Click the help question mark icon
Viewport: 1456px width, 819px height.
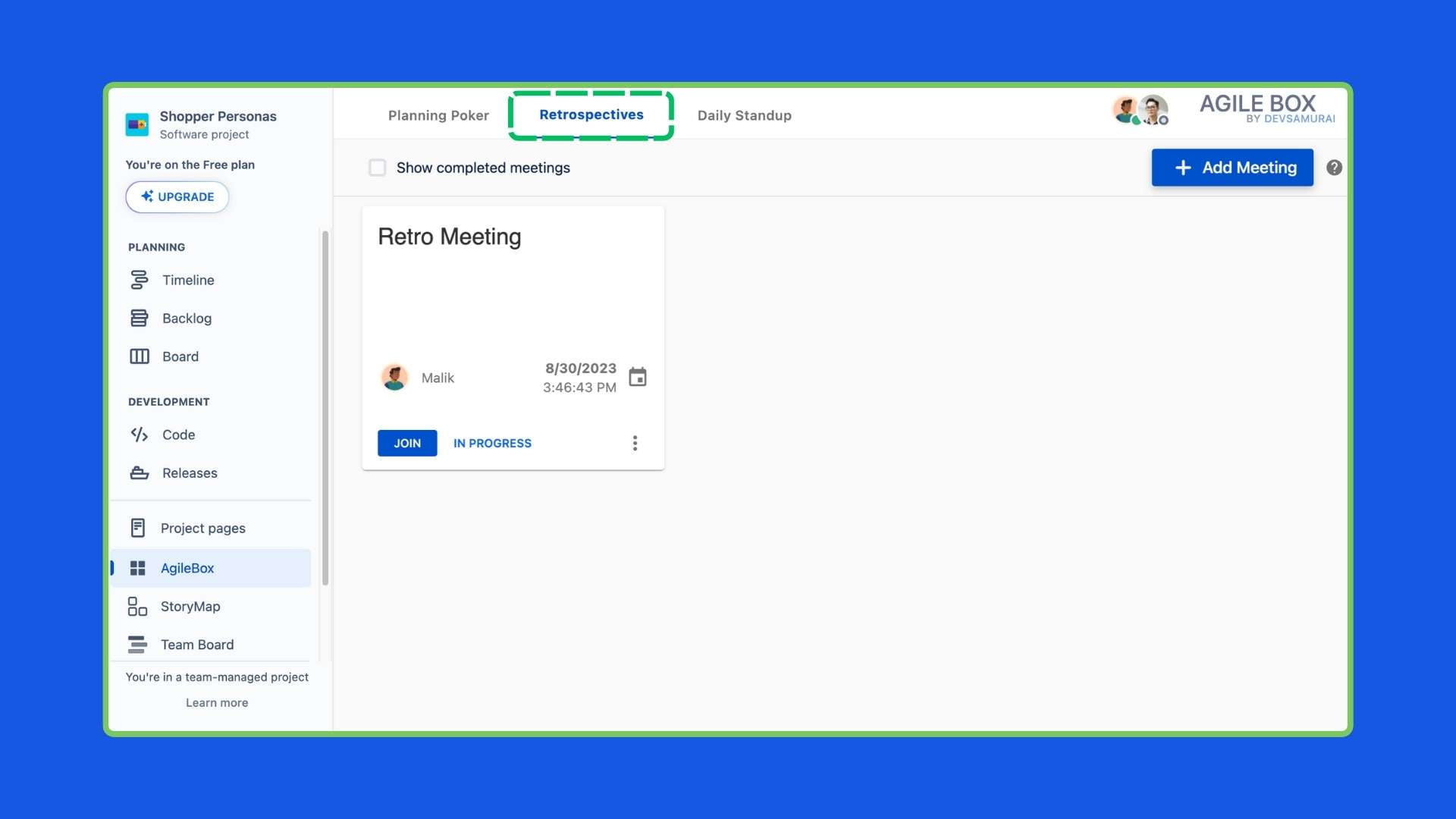(x=1334, y=168)
